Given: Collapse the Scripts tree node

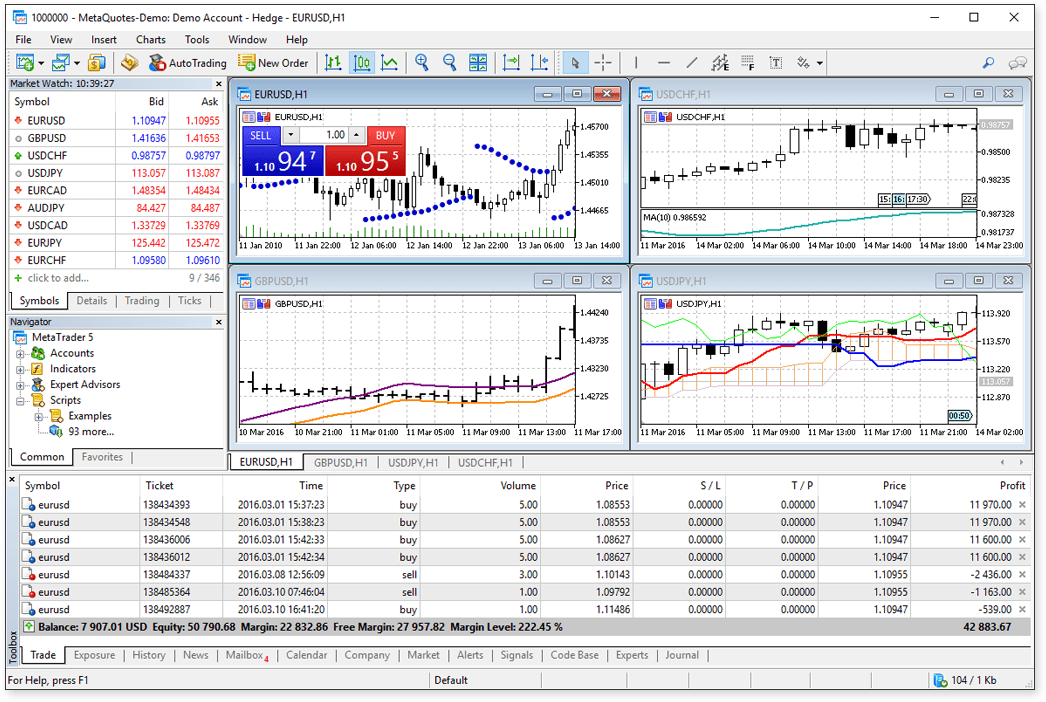Looking at the screenshot, I should (21, 401).
